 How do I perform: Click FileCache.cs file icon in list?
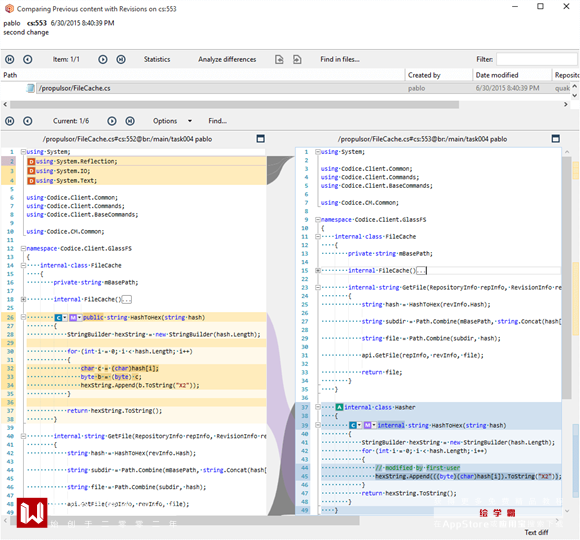pos(30,88)
